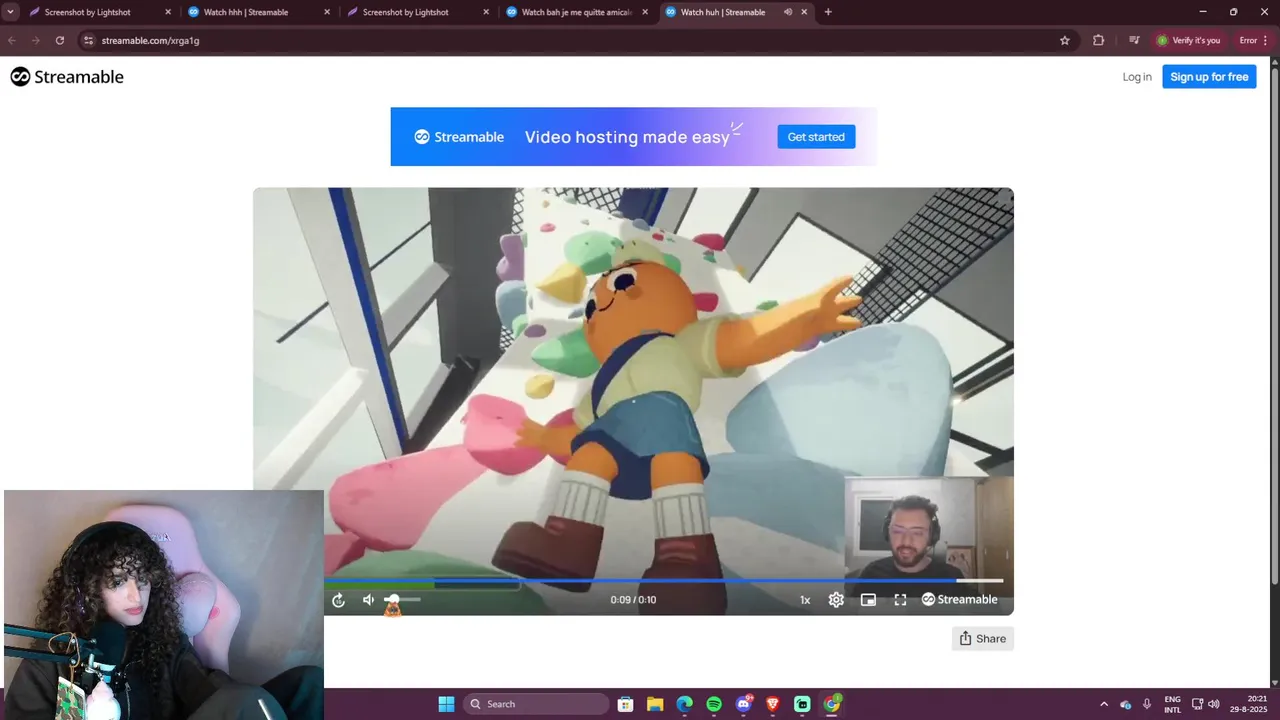The height and width of the screenshot is (720, 1280).
Task: Click the Chrome icon in the taskbar
Action: pos(832,704)
